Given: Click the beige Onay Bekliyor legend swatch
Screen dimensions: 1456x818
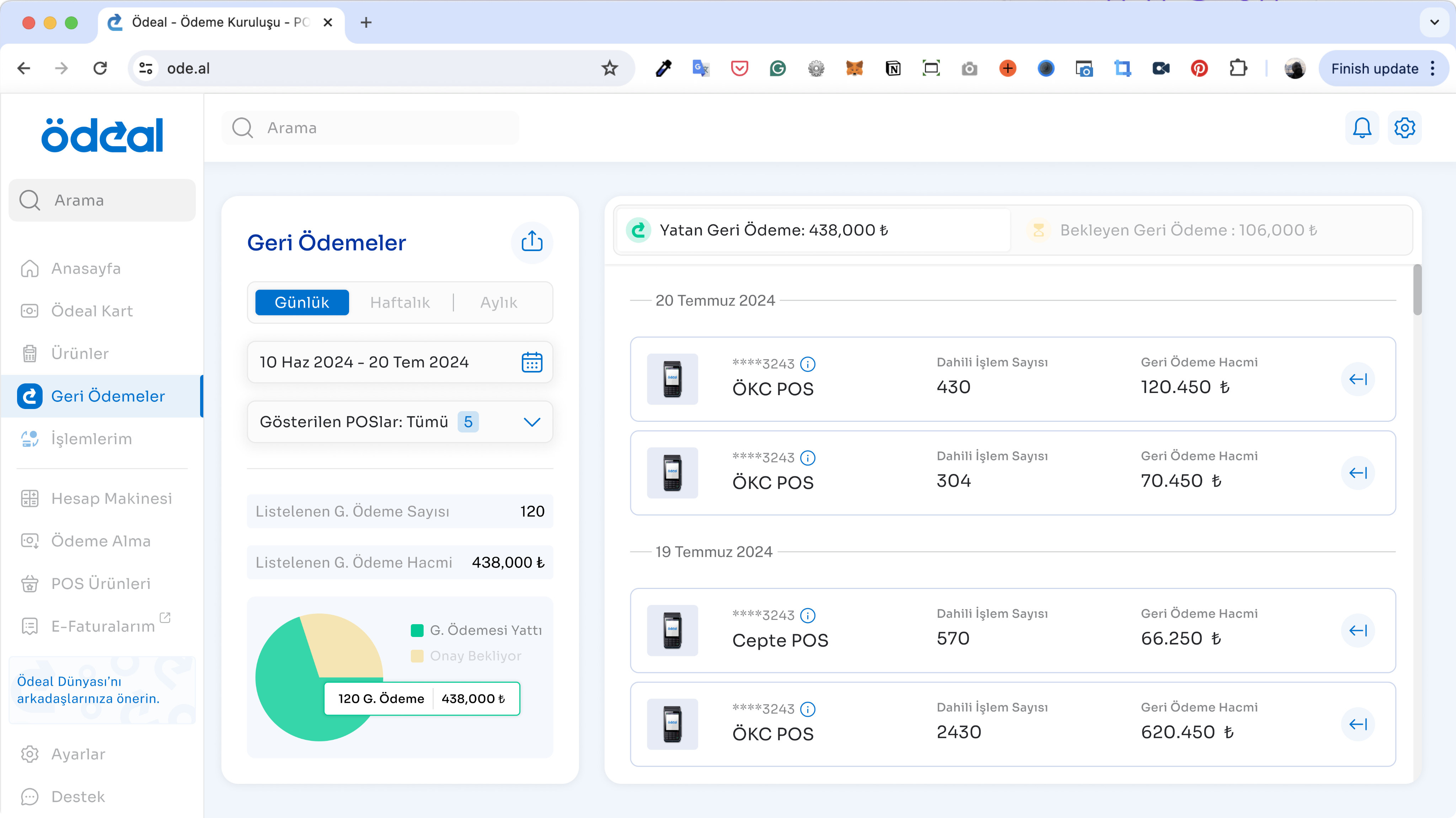Looking at the screenshot, I should coord(417,656).
